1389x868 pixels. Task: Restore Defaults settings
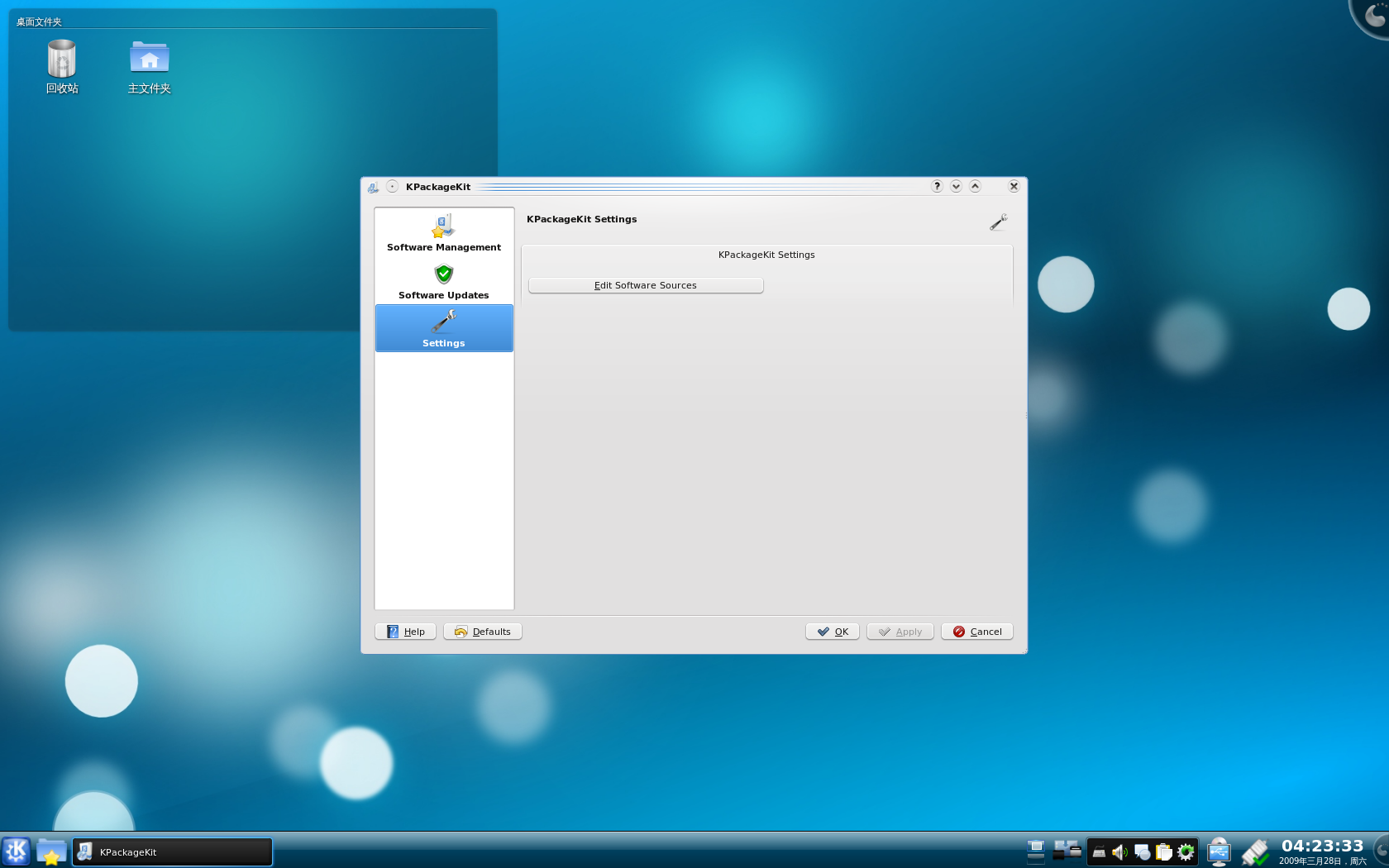(x=483, y=632)
